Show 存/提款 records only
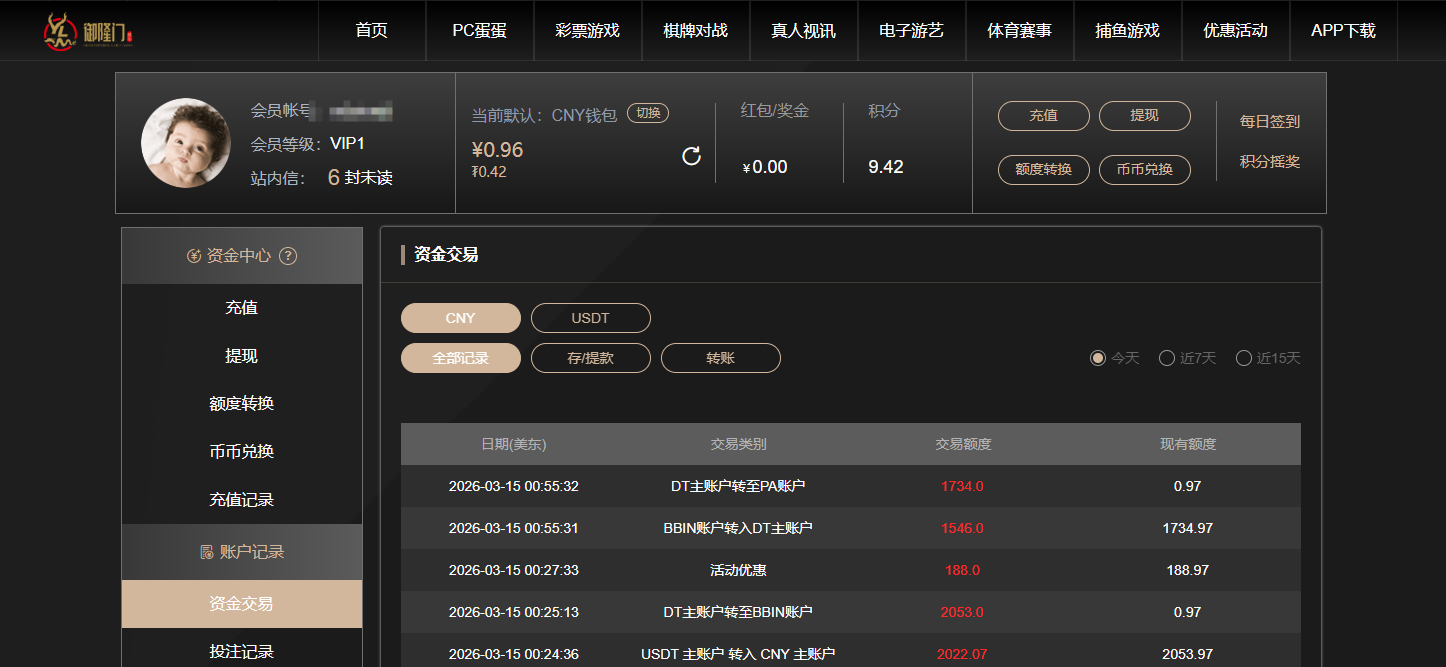Image resolution: width=1446 pixels, height=667 pixels. [x=590, y=358]
